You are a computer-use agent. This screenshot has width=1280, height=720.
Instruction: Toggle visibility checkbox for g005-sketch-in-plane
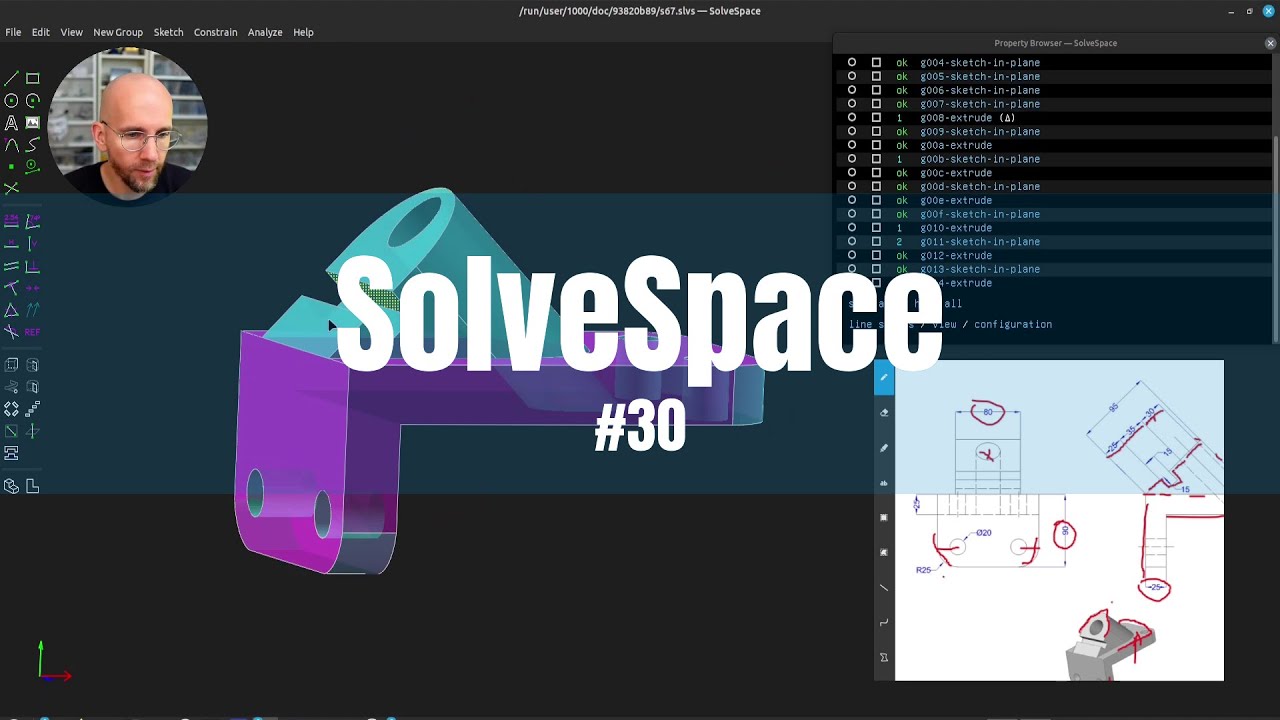[876, 76]
